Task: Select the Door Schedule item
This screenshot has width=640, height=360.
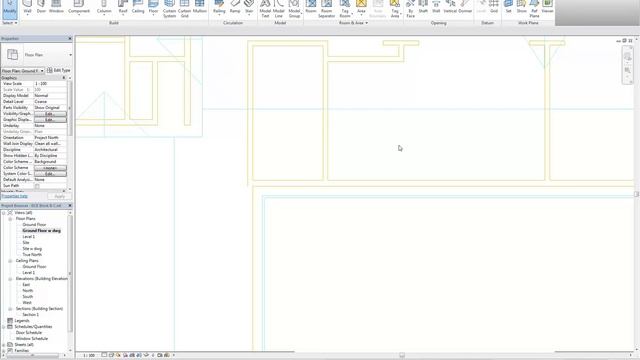Action: pos(29,333)
